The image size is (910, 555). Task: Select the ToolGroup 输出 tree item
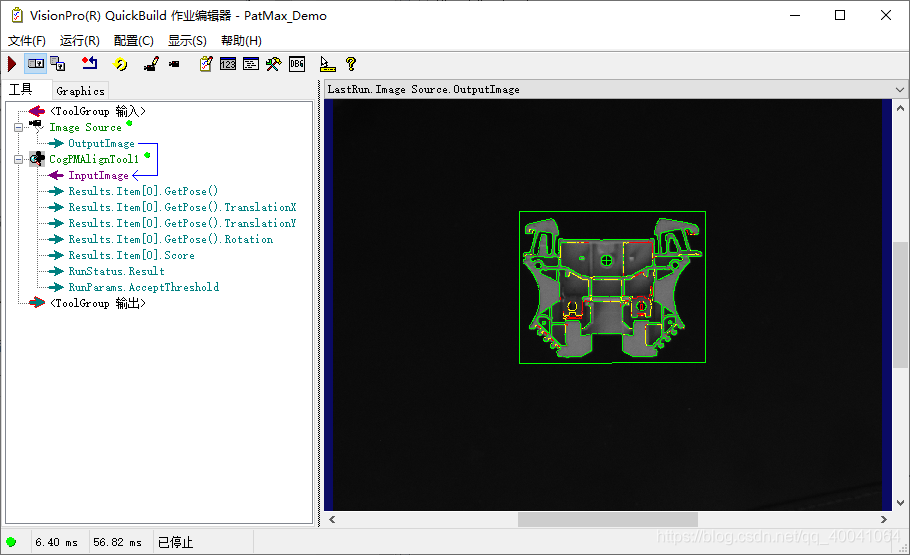pyautogui.click(x=98, y=303)
